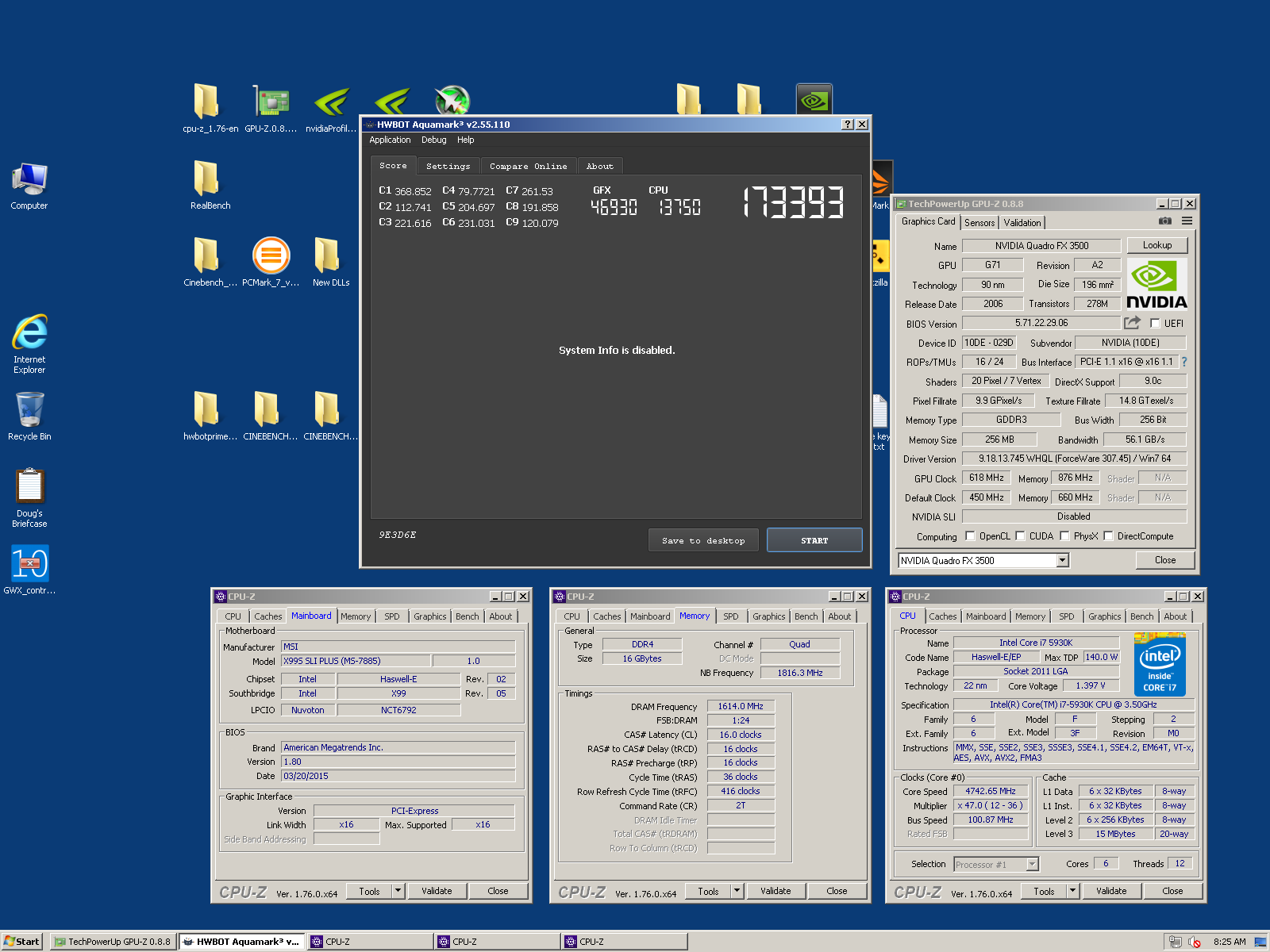Image resolution: width=1270 pixels, height=952 pixels.
Task: Click Save to desktop in Aquamark
Action: click(703, 540)
